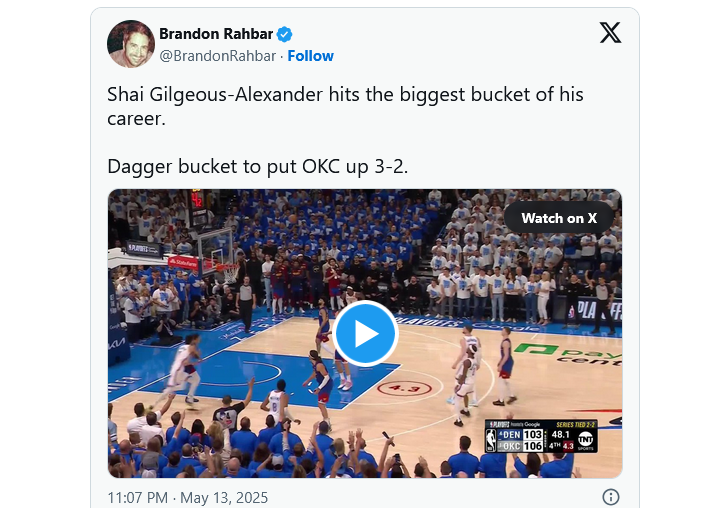Click the Watch on X button

(x=559, y=218)
